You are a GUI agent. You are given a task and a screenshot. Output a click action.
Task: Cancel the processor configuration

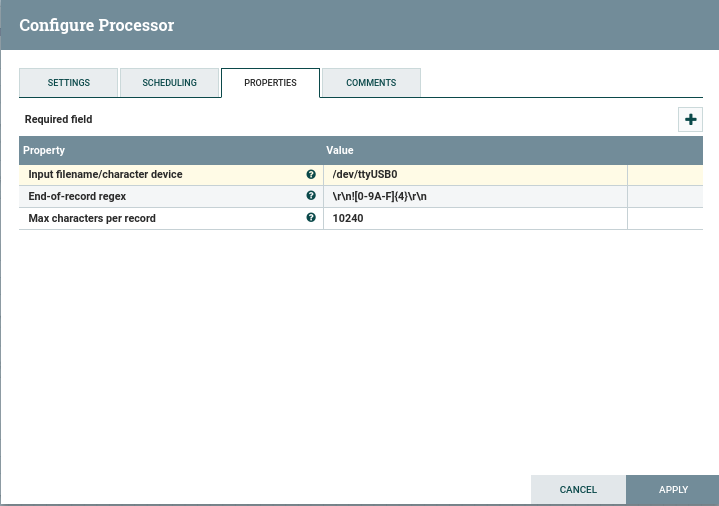click(x=578, y=489)
